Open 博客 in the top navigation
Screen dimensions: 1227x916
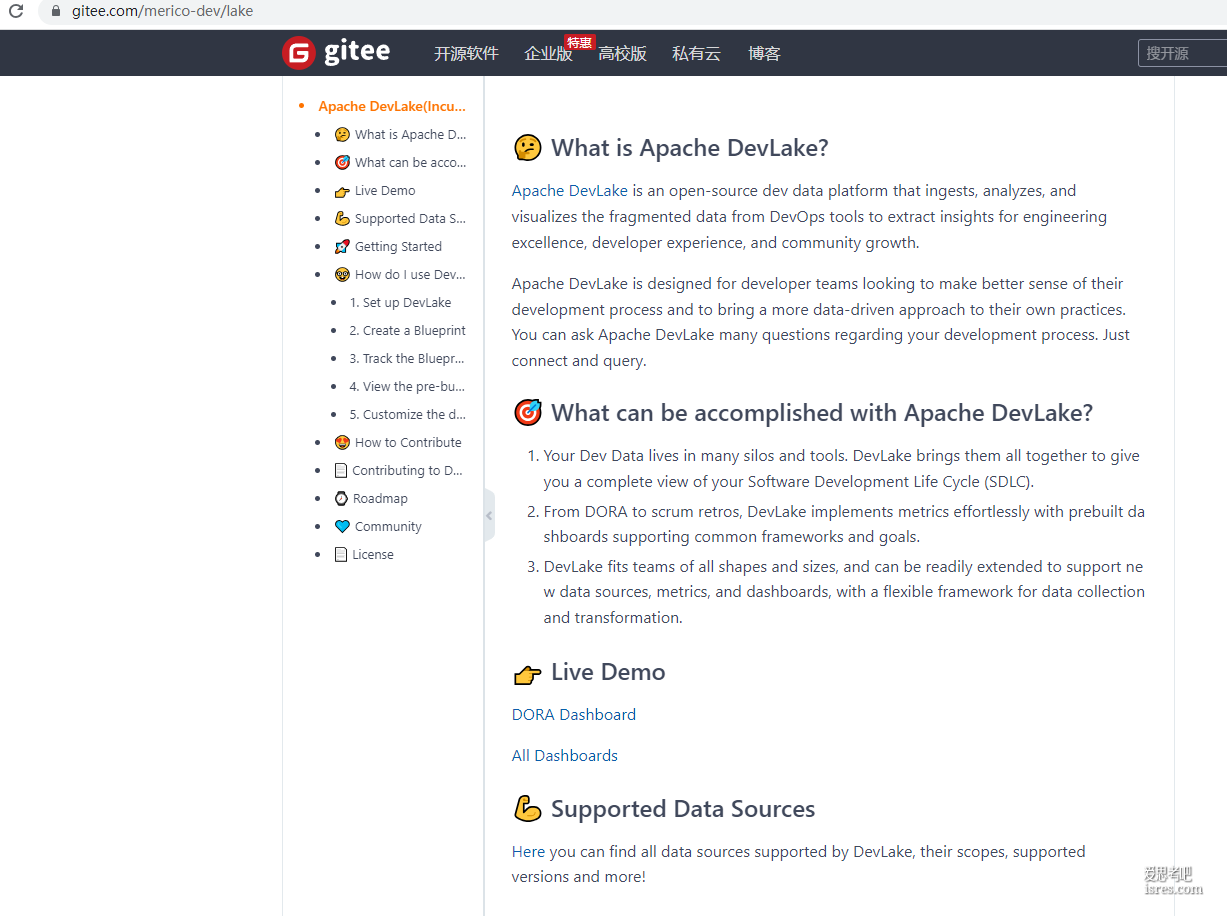pos(764,54)
